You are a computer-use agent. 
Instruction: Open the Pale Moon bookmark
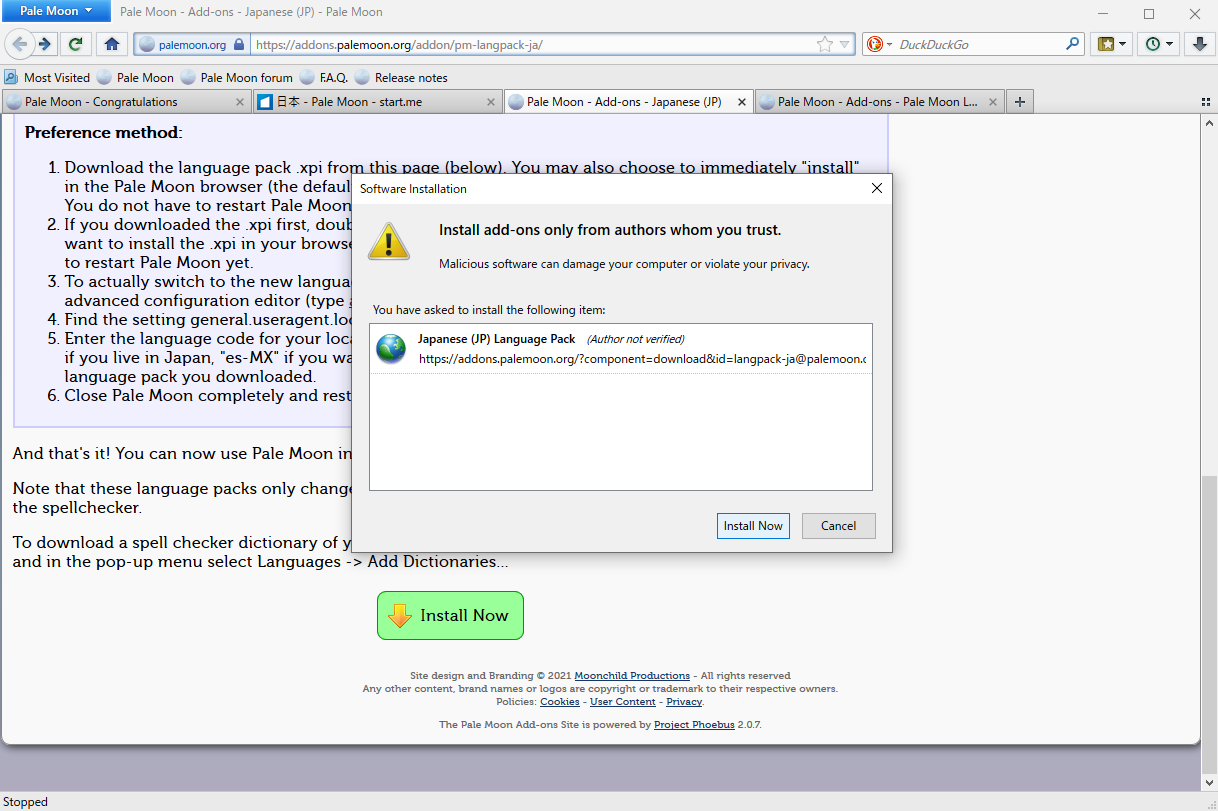135,77
